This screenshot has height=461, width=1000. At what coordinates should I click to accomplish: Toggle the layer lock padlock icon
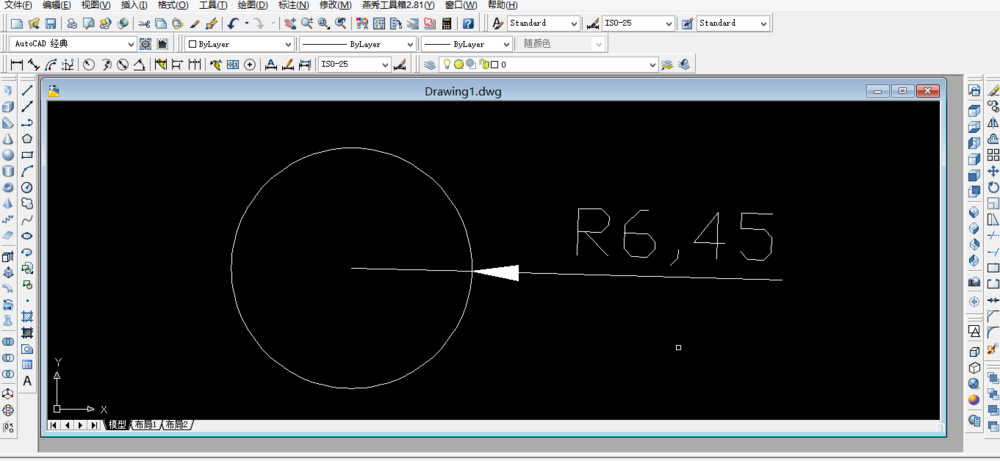tap(483, 64)
